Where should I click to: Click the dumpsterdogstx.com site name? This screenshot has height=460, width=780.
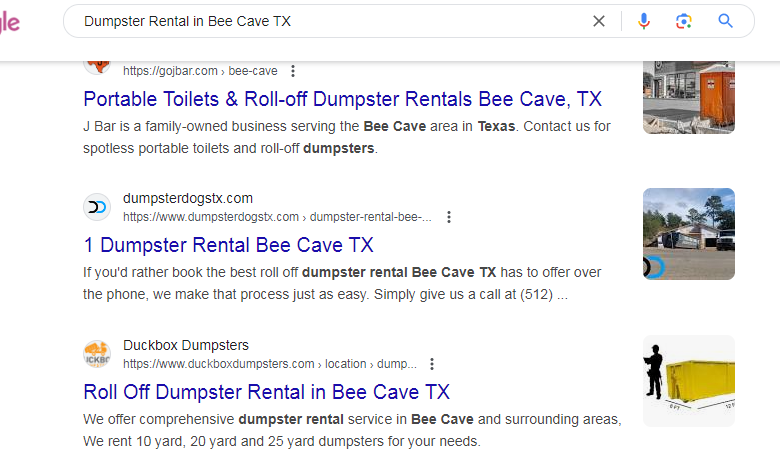pyautogui.click(x=187, y=198)
